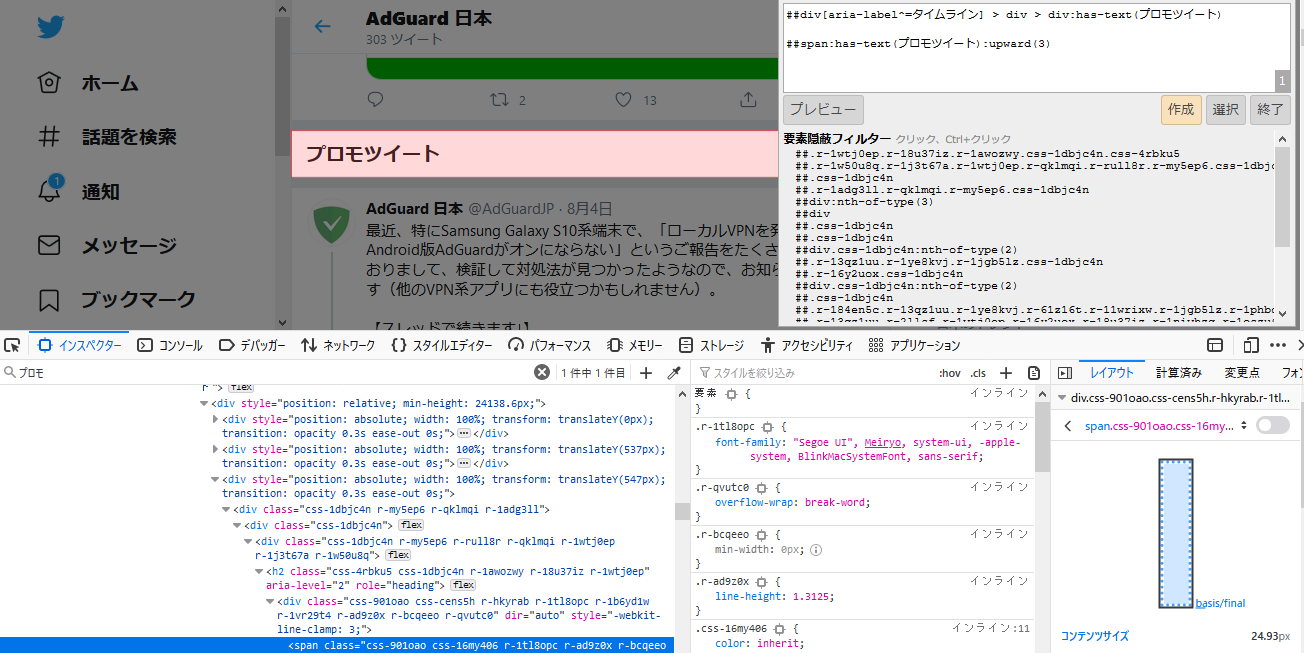Click the back chevron in the layout breadcrumb
The height and width of the screenshot is (653, 1304).
click(x=1068, y=424)
